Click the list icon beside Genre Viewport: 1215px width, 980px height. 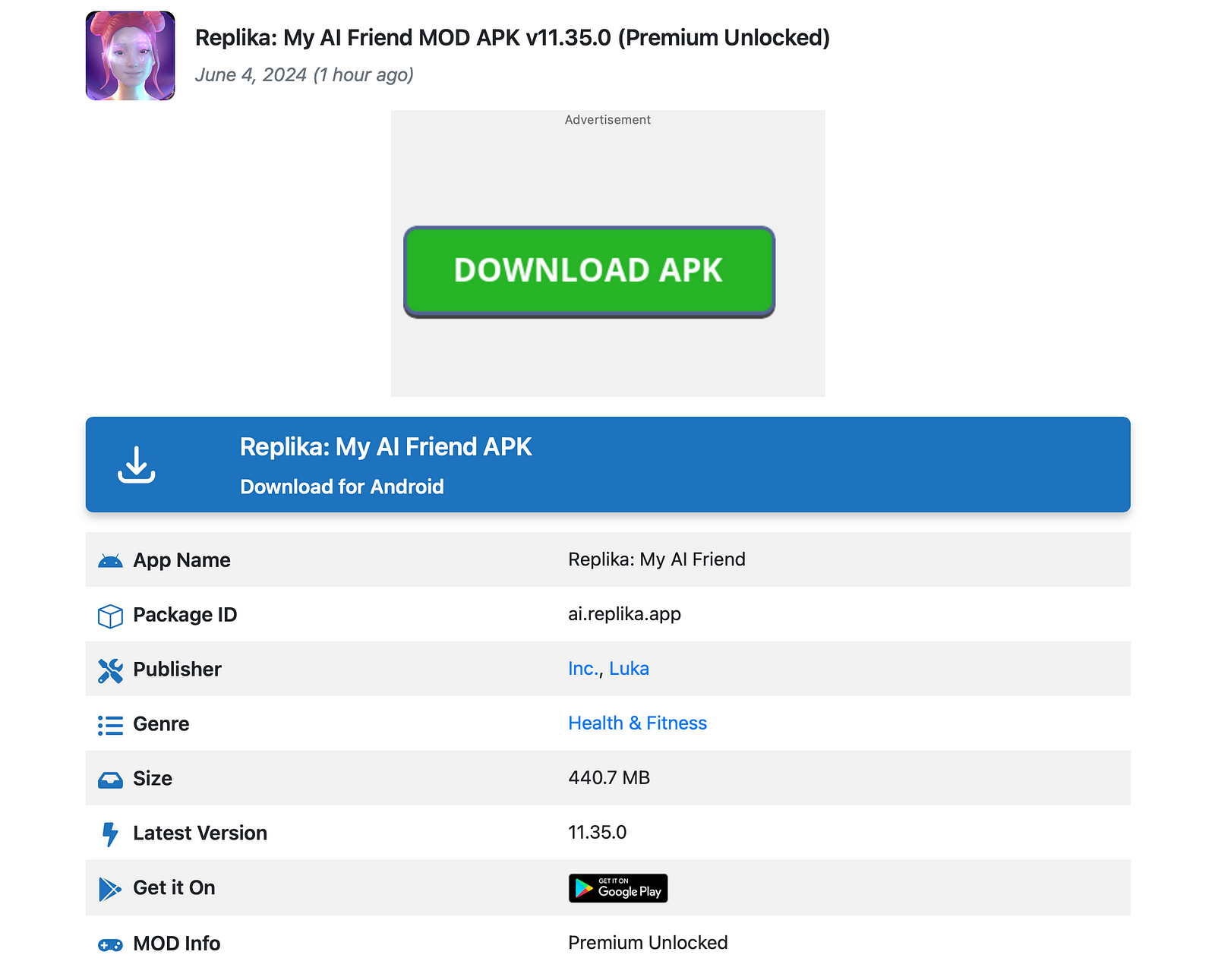[110, 725]
